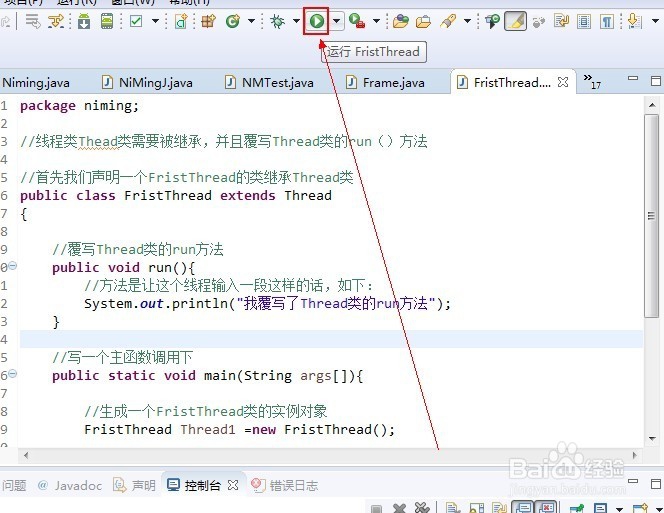
Task: Open the Android SDK Manager icon
Action: coord(84,21)
